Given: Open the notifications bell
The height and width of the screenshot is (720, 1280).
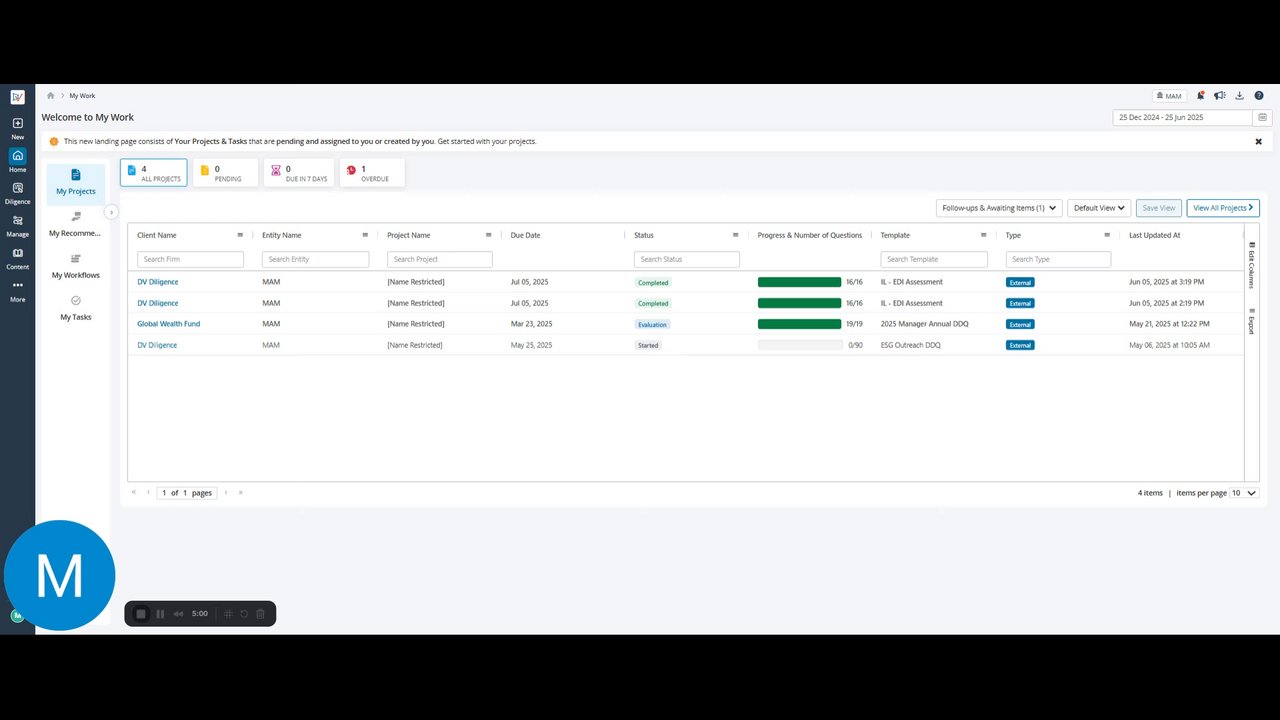Looking at the screenshot, I should [x=1200, y=96].
